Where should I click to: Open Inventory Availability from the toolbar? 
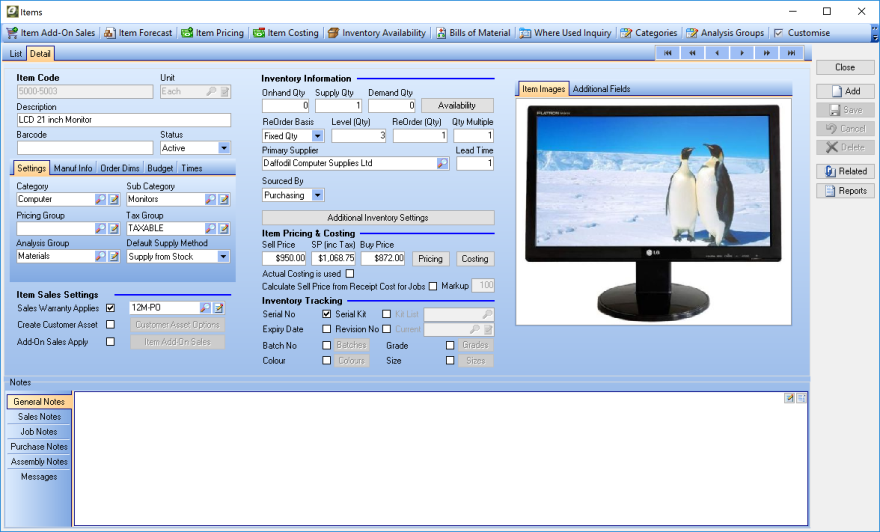click(x=377, y=33)
